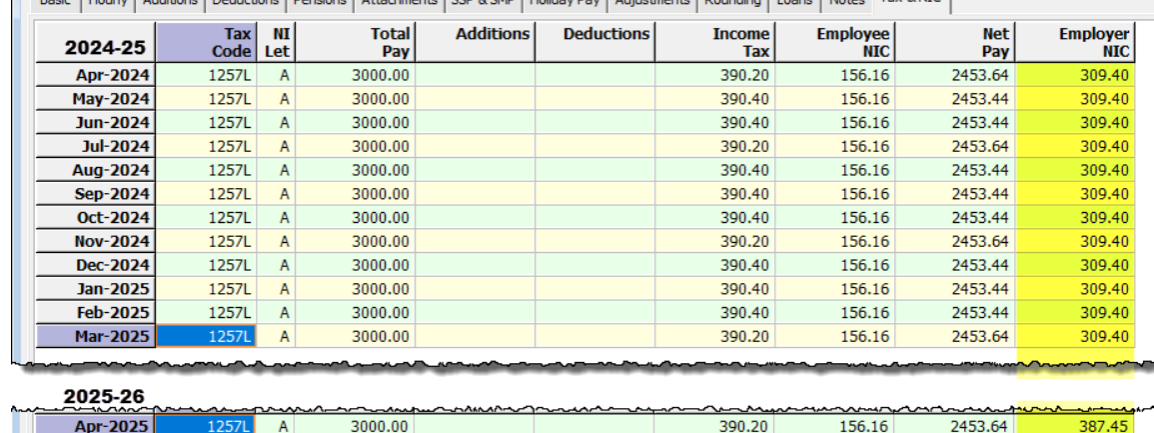Select the Apr-2024 row header
1154x433 pixels.
coord(96,75)
